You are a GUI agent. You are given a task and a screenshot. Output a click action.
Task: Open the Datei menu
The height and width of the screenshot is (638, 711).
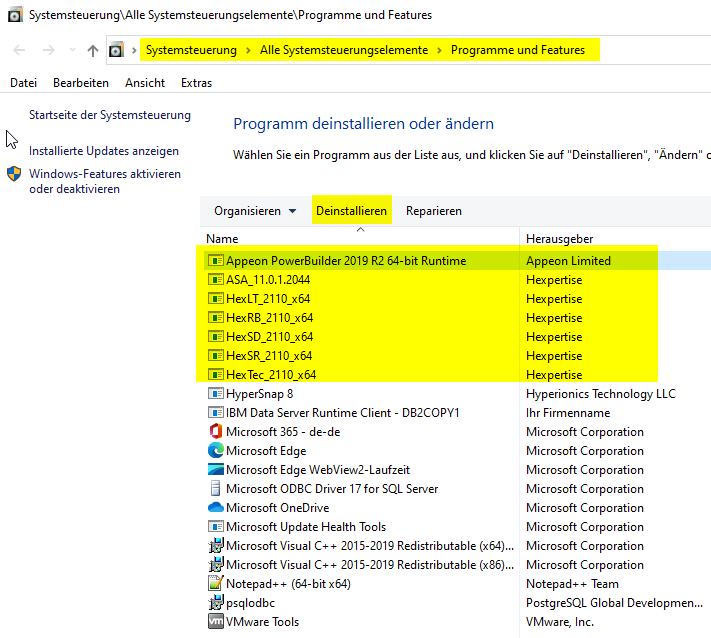(x=24, y=83)
